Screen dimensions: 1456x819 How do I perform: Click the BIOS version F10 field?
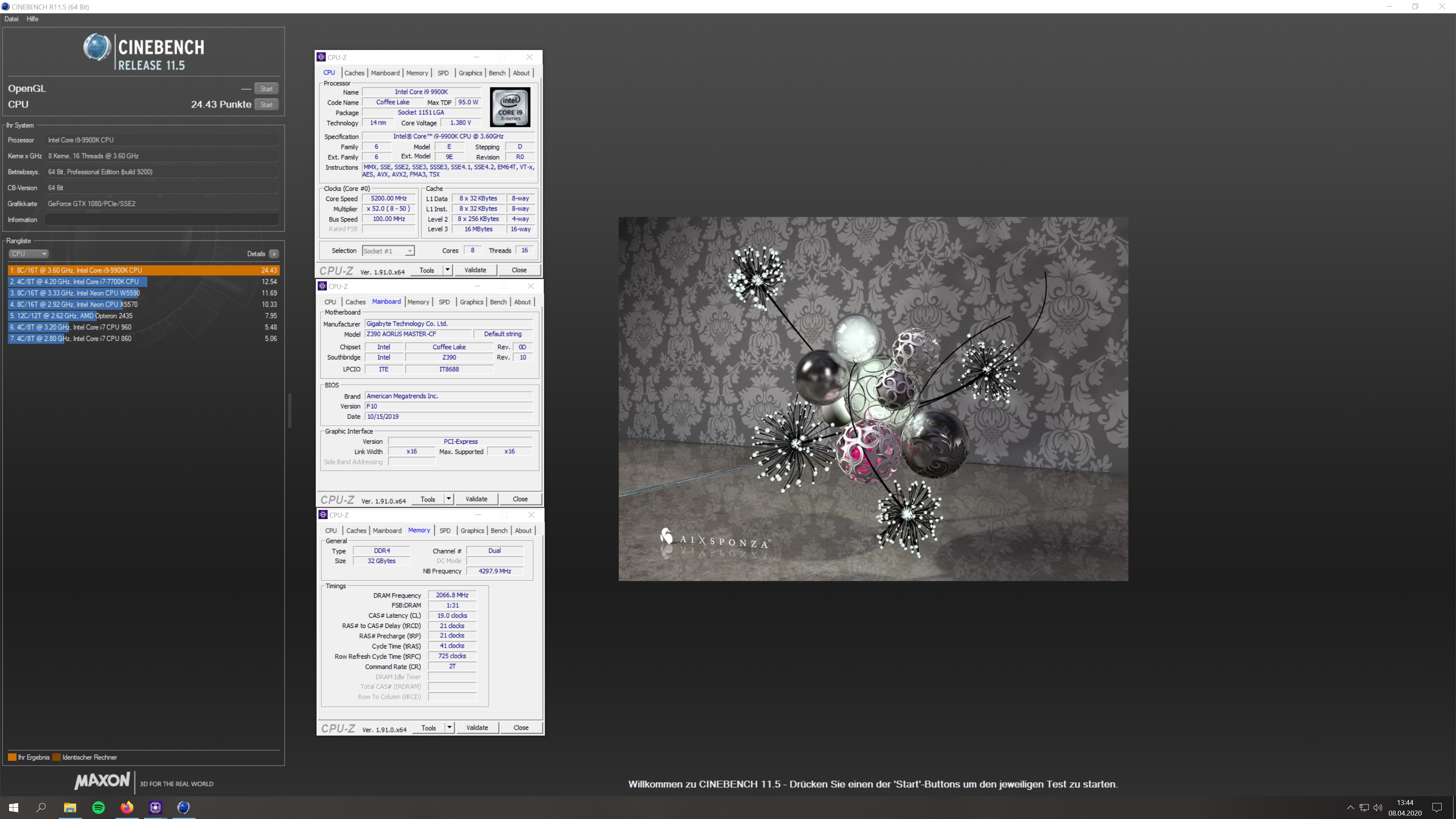(x=449, y=406)
